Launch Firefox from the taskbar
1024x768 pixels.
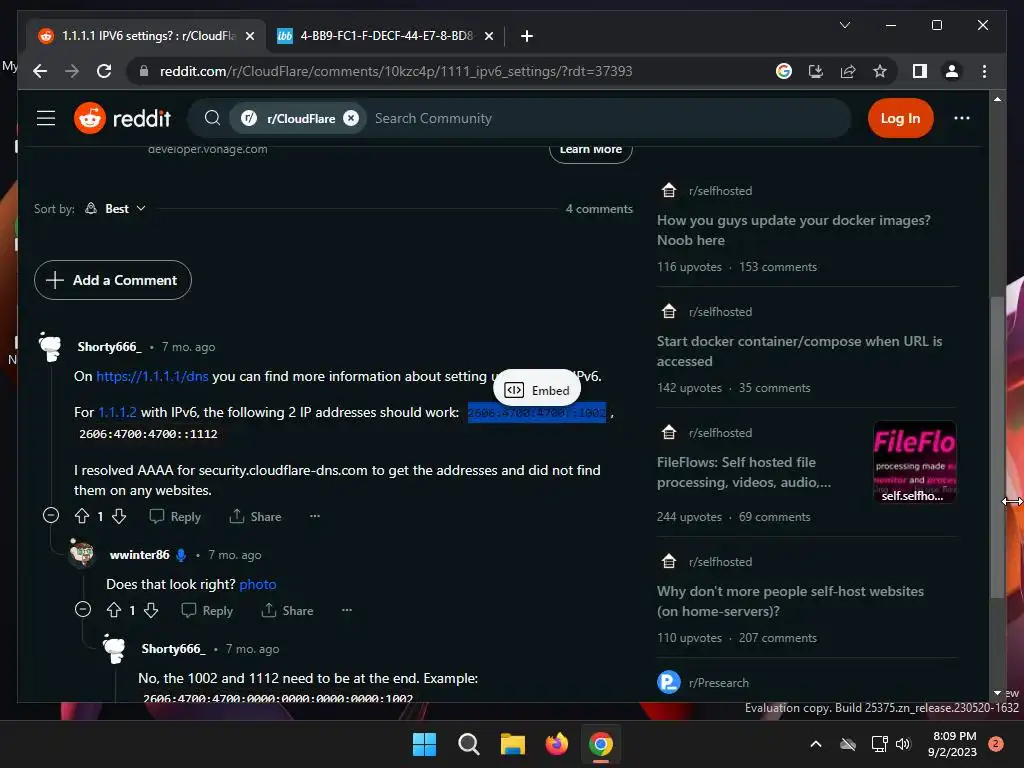pos(556,744)
